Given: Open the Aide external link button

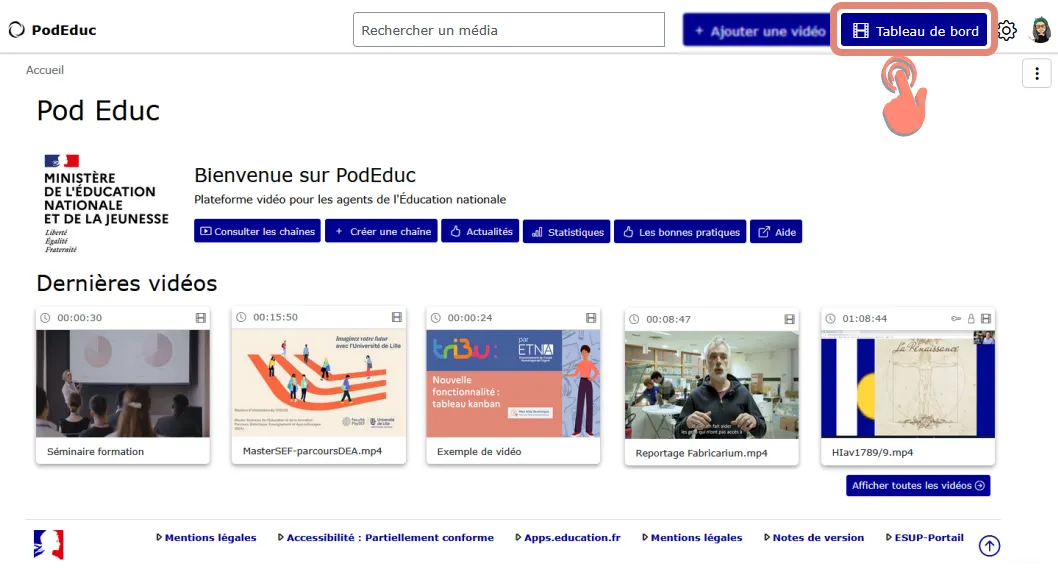Looking at the screenshot, I should [x=776, y=231].
